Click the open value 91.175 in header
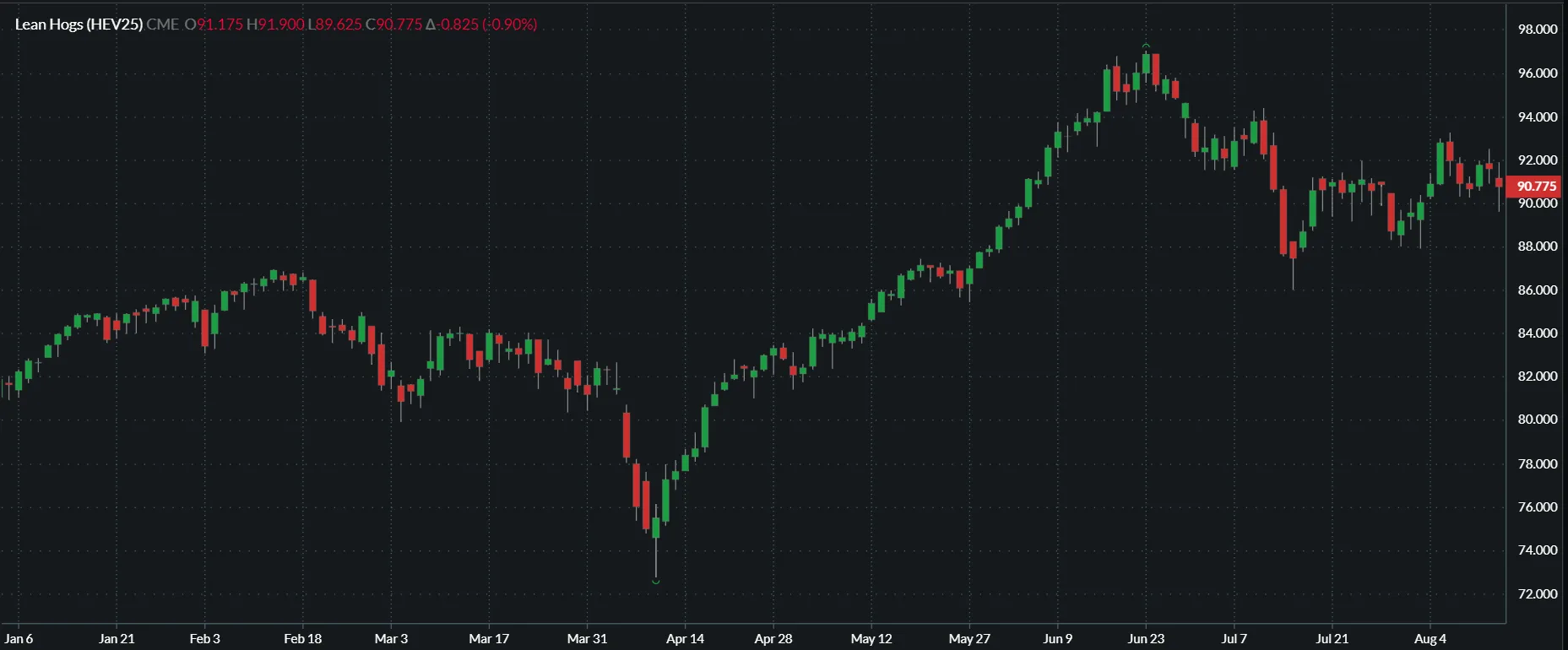1568x650 pixels. [x=220, y=24]
